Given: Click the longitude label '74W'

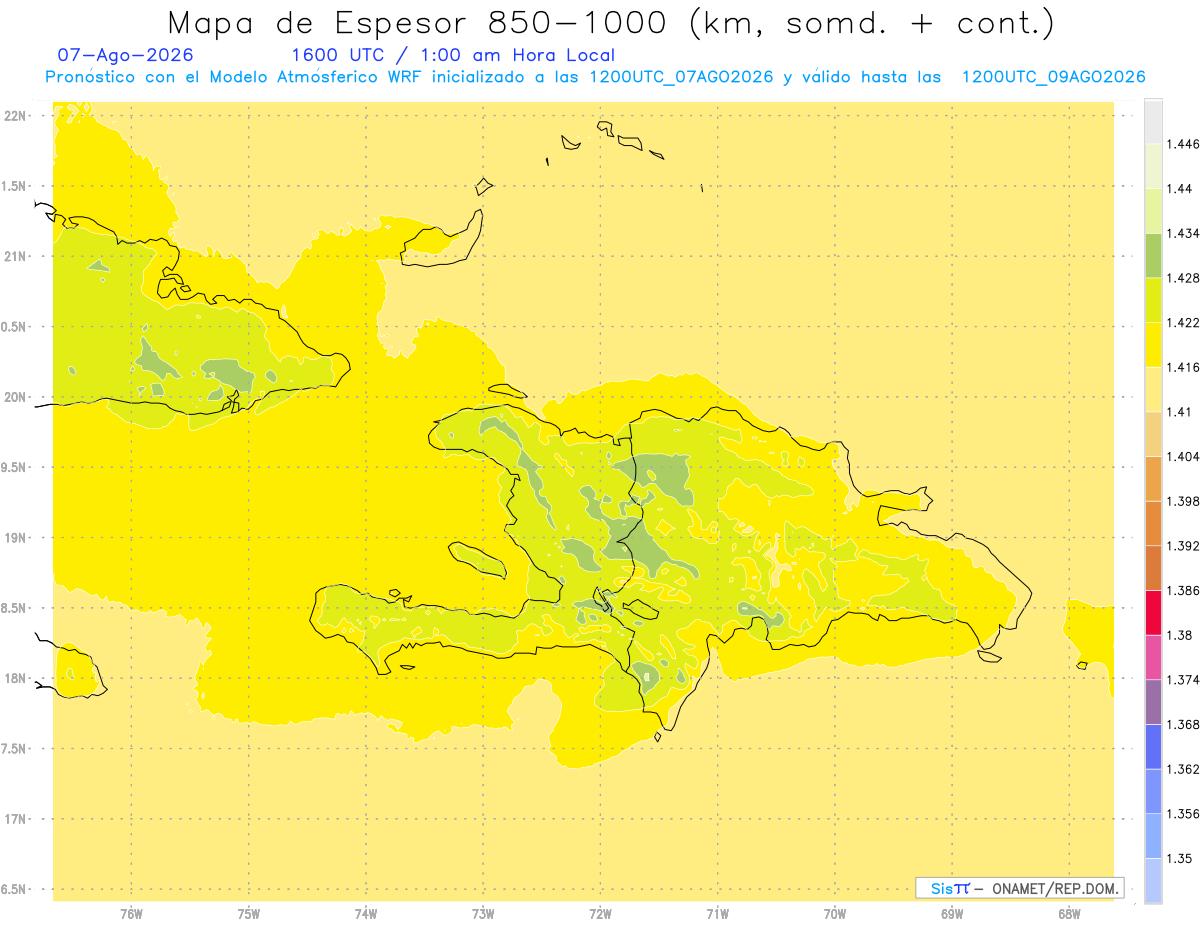Looking at the screenshot, I should [x=365, y=913].
